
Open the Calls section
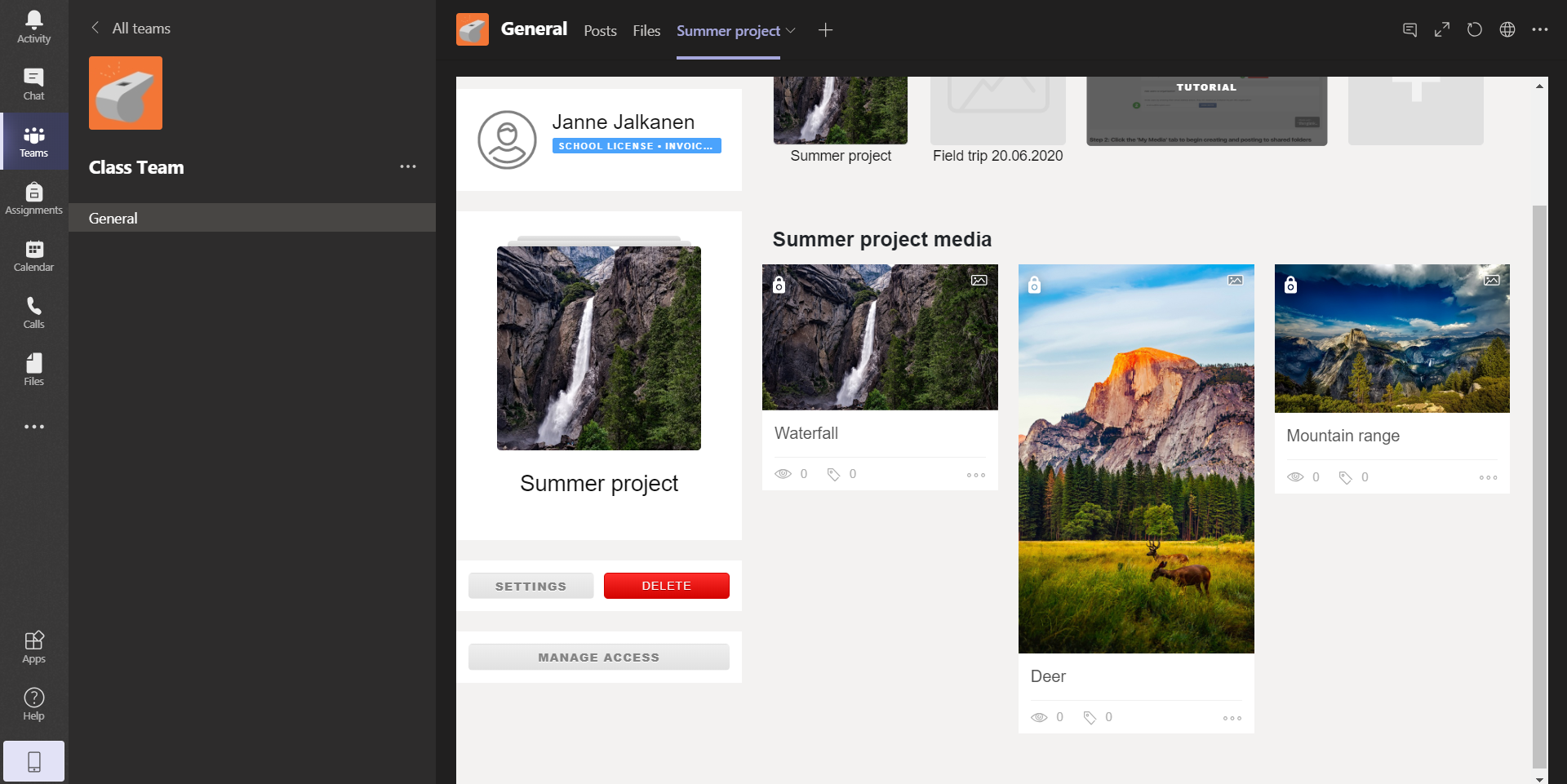coord(33,310)
